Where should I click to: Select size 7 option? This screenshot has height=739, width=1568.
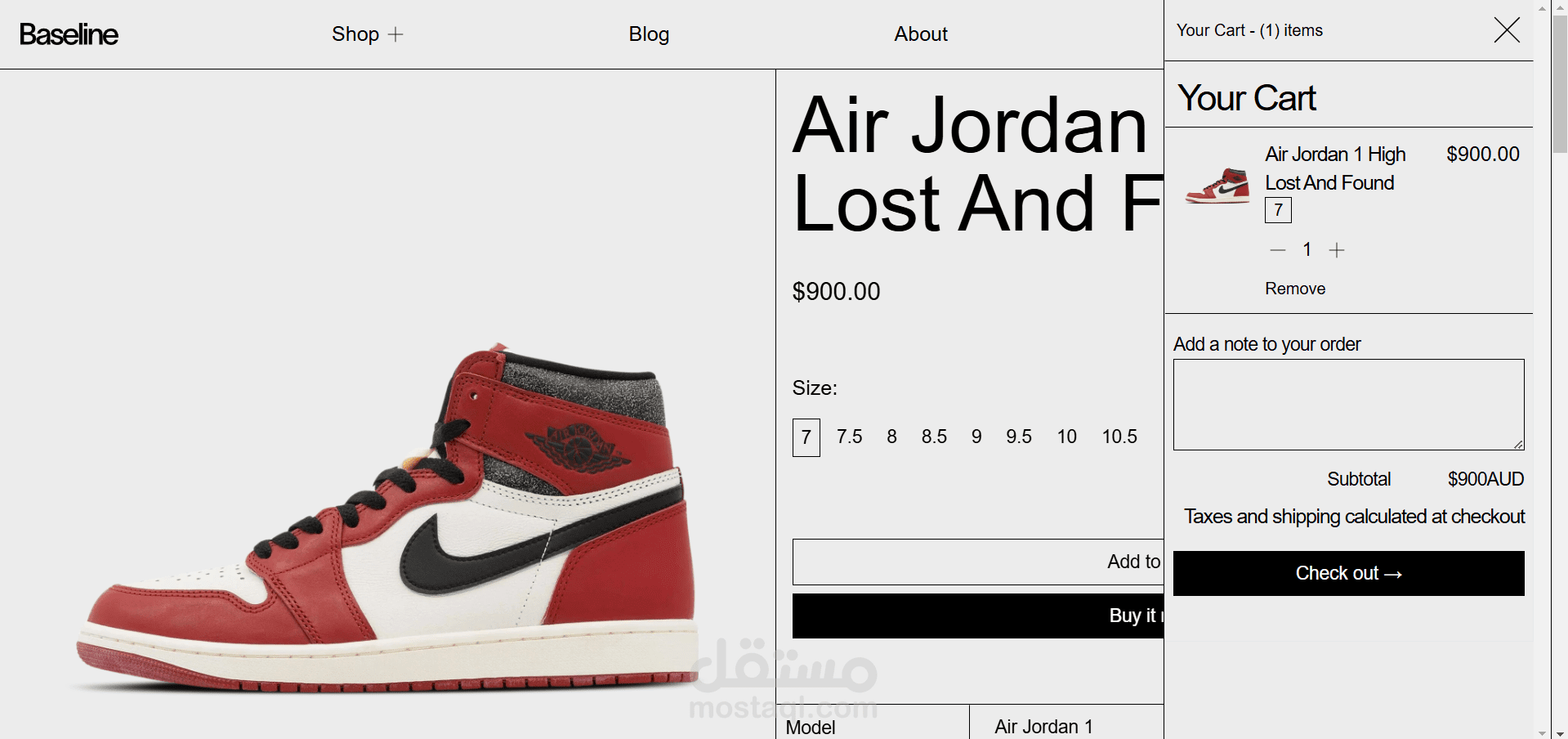tap(806, 437)
